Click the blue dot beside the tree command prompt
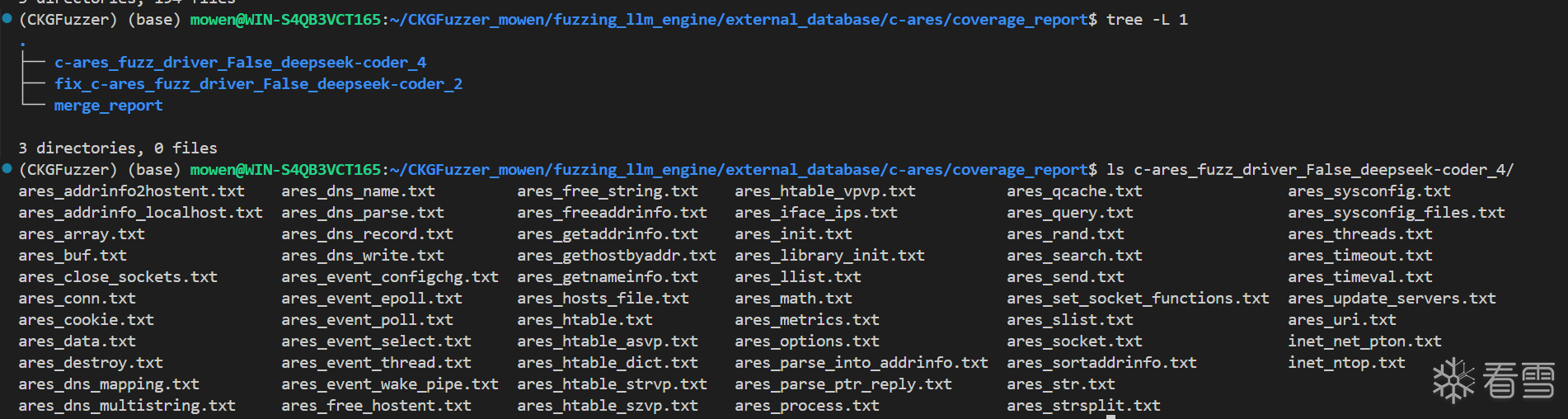The image size is (1568, 419). [7, 19]
